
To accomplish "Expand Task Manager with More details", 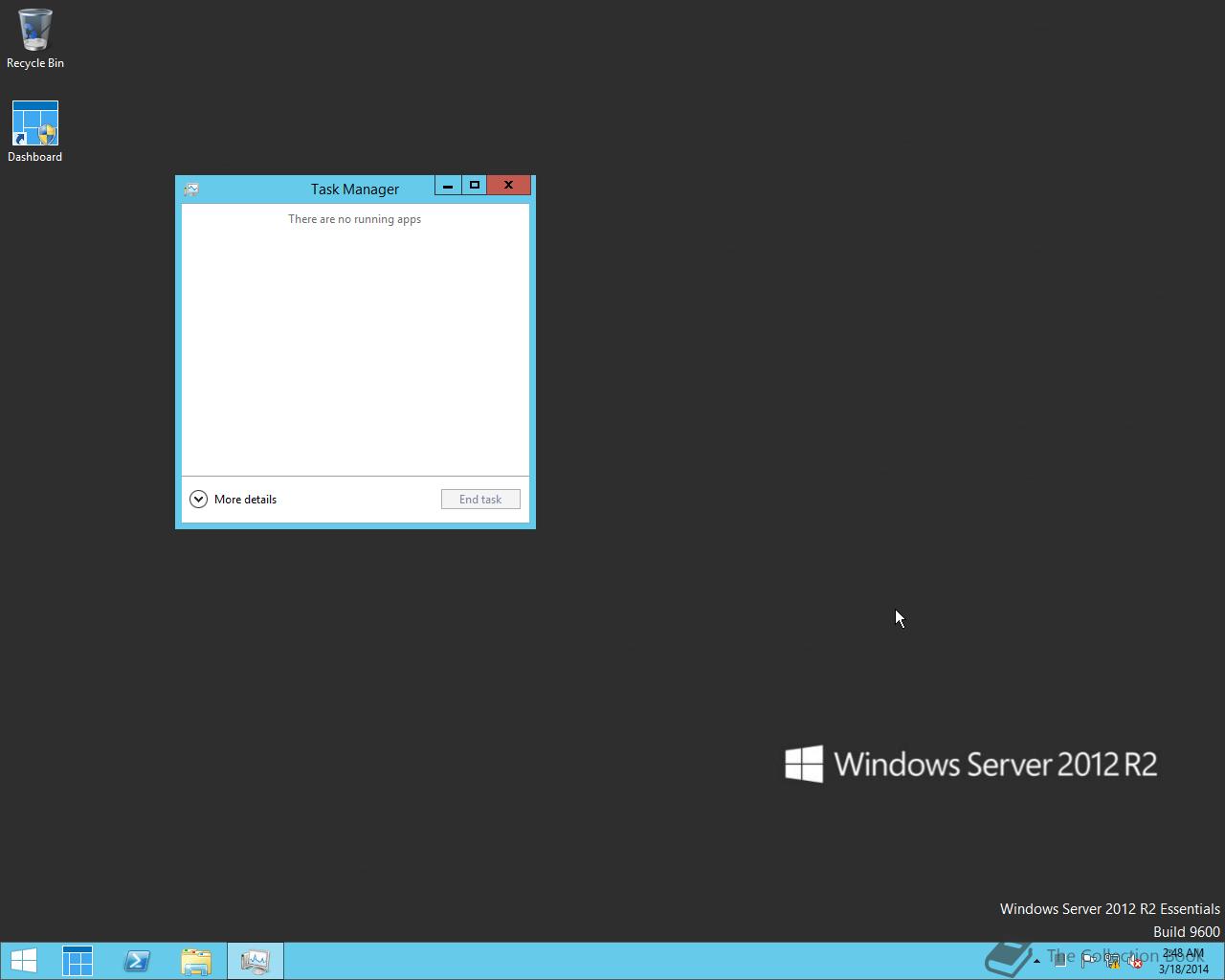I will [234, 499].
